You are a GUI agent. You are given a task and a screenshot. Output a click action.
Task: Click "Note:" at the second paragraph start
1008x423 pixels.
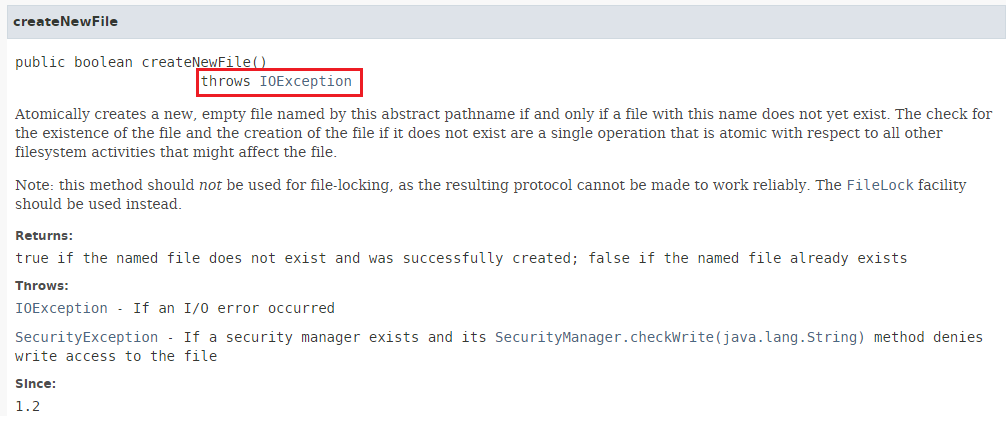tap(34, 185)
